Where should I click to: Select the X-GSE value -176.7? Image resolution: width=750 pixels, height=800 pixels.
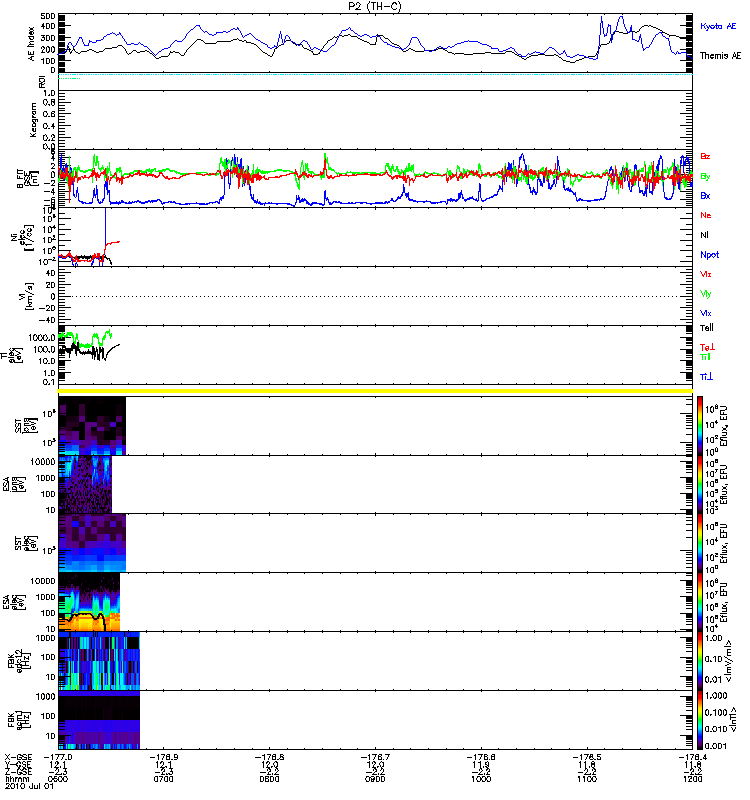pyautogui.click(x=376, y=758)
